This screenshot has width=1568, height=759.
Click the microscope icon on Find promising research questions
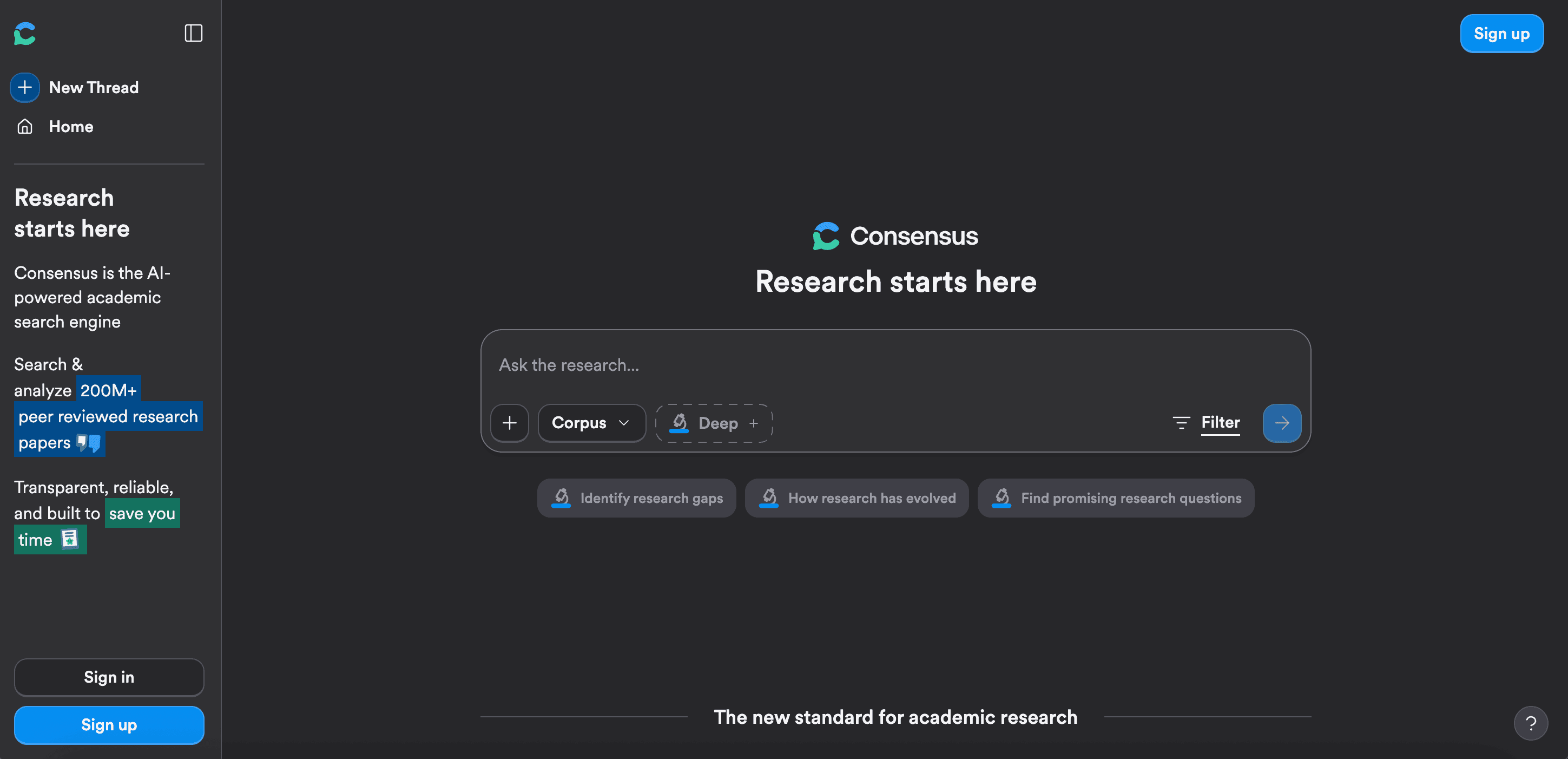pyautogui.click(x=1002, y=498)
